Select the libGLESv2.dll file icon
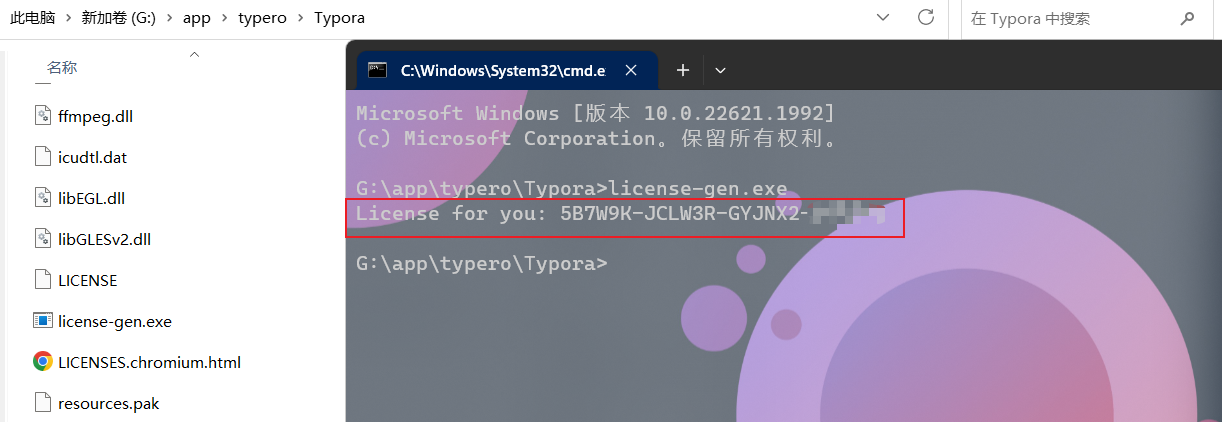 click(x=42, y=238)
